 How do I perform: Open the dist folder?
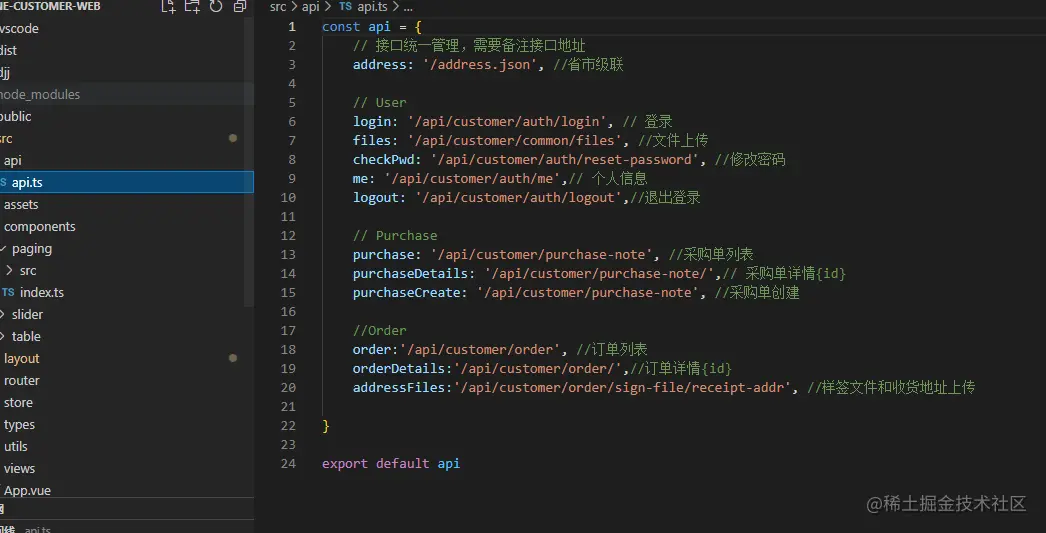click(9, 50)
